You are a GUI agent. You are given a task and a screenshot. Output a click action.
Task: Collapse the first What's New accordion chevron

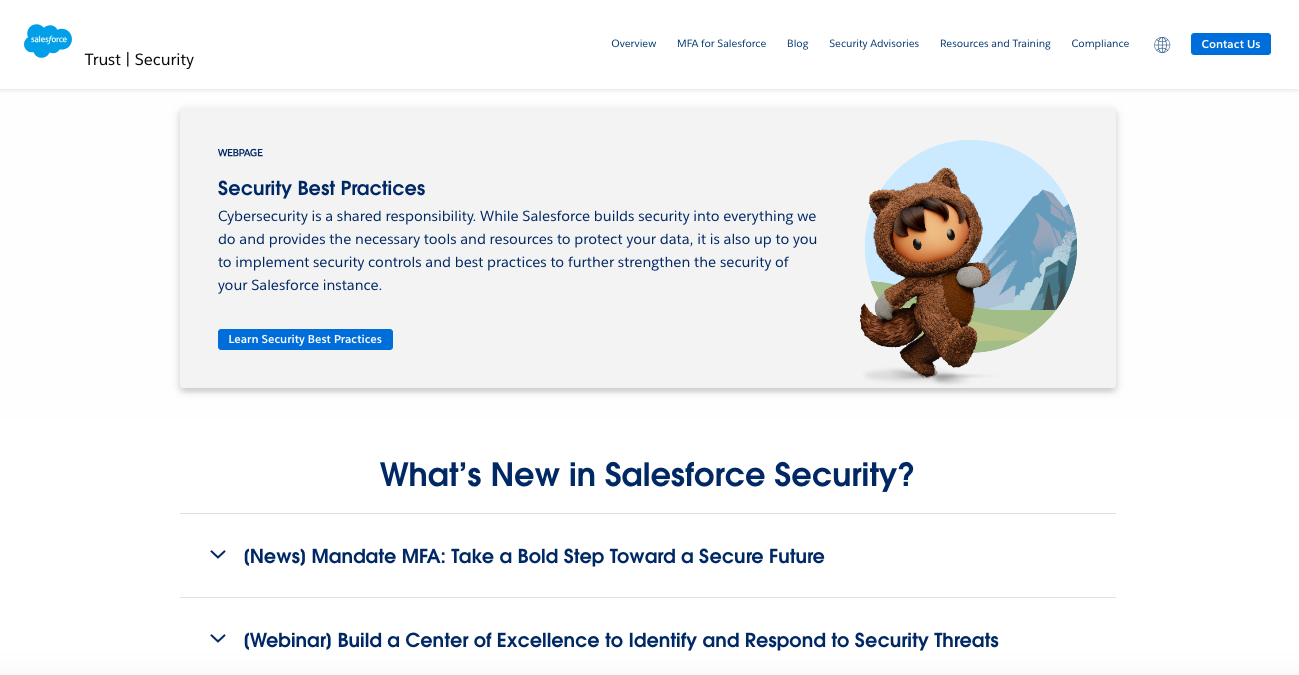tap(217, 555)
